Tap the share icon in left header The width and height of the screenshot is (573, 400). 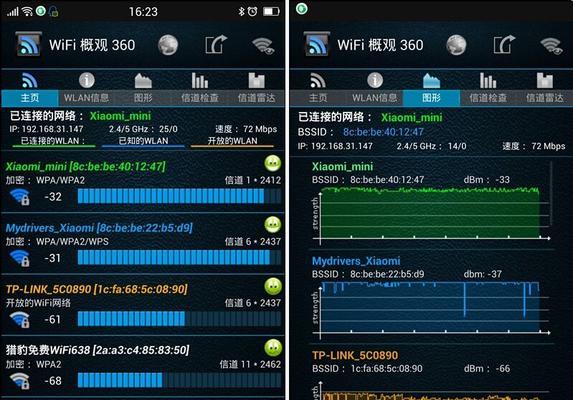tap(216, 45)
